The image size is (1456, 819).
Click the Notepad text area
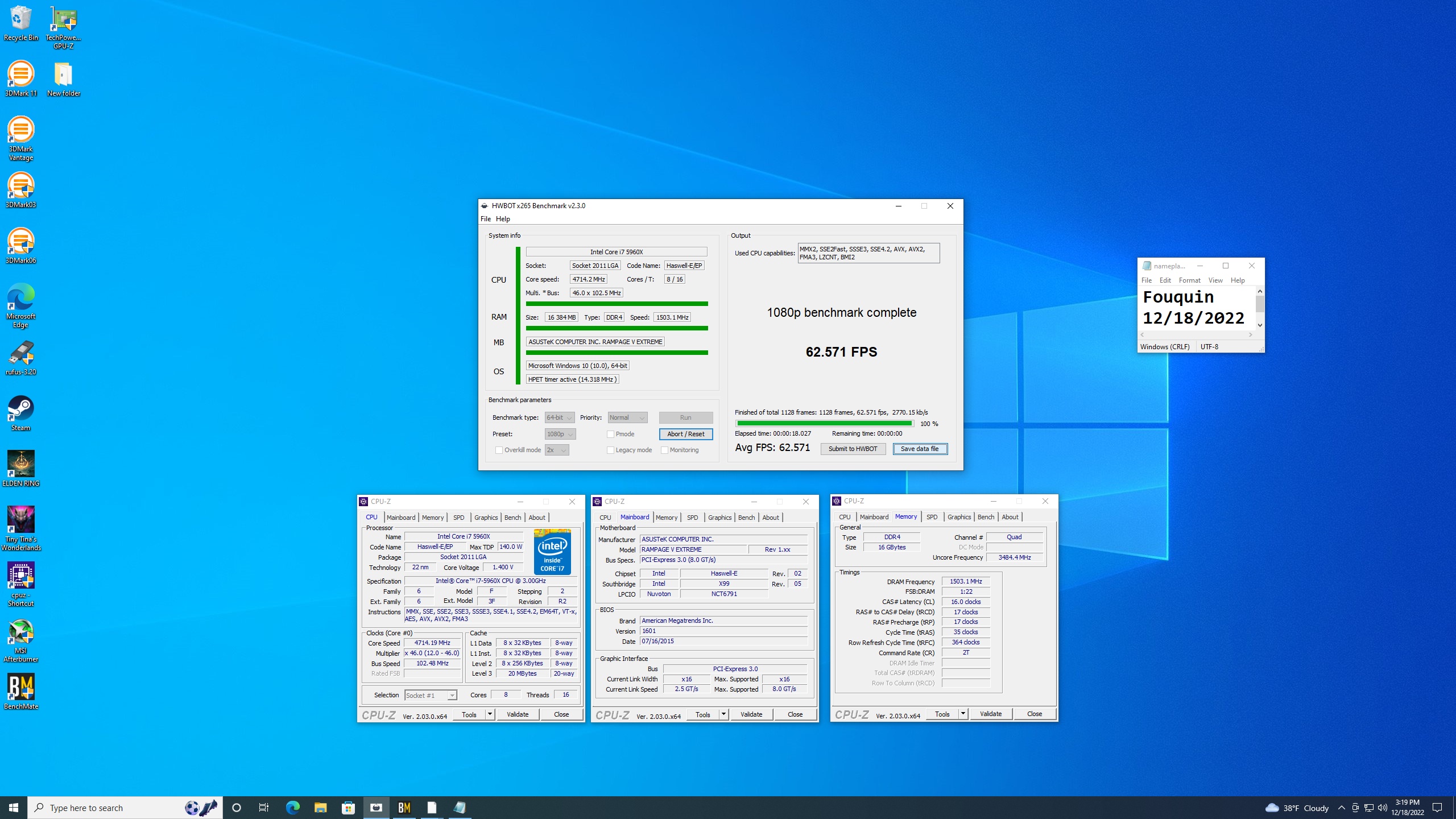tap(1197, 308)
